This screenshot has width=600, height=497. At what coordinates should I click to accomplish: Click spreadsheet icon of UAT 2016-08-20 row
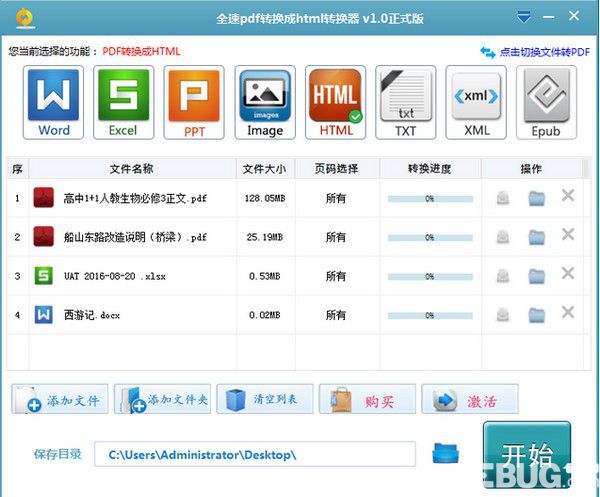(x=44, y=275)
